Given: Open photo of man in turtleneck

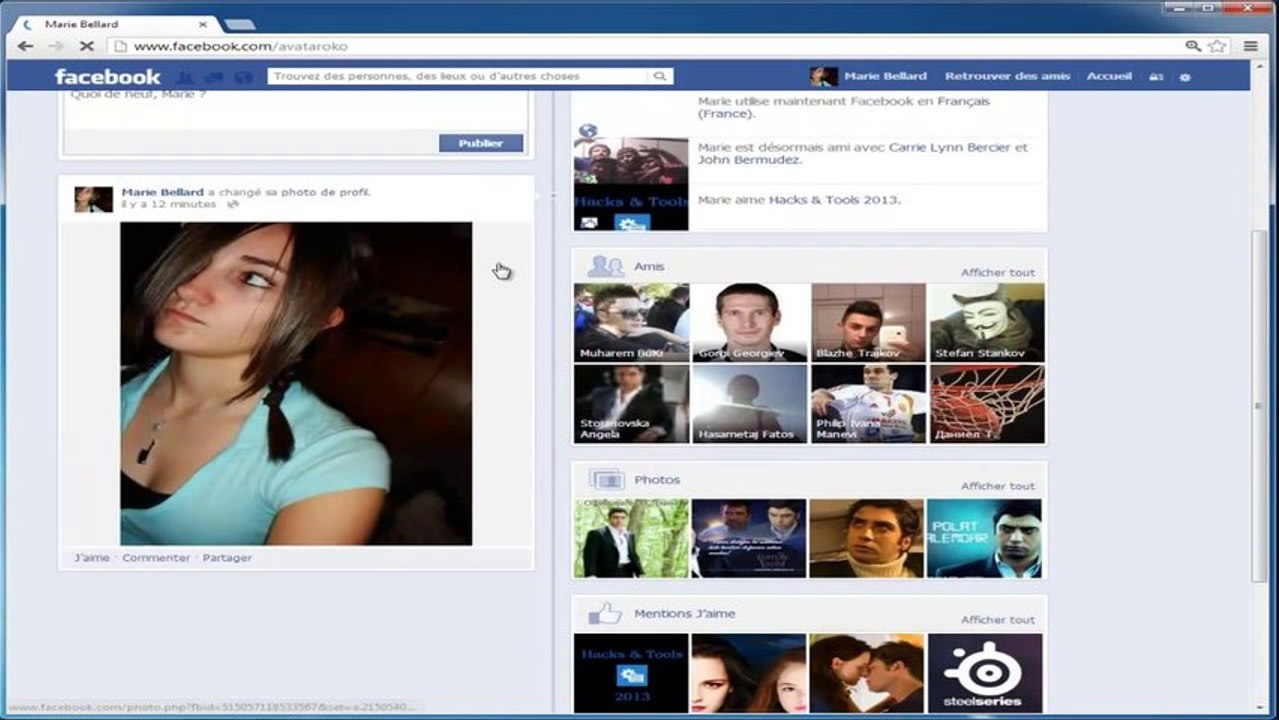Looking at the screenshot, I should tap(866, 538).
